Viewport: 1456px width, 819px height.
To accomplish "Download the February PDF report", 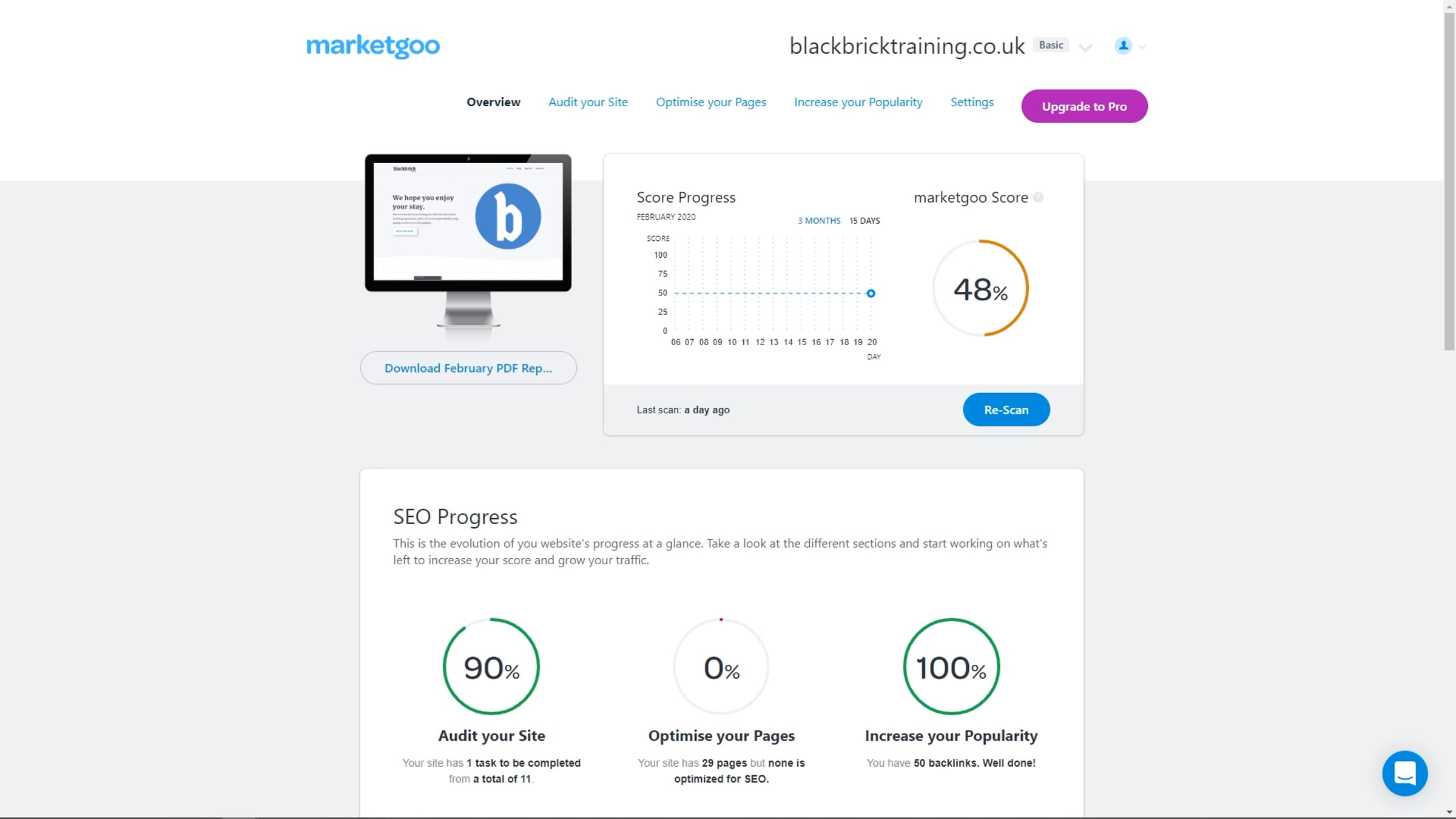I will point(468,368).
